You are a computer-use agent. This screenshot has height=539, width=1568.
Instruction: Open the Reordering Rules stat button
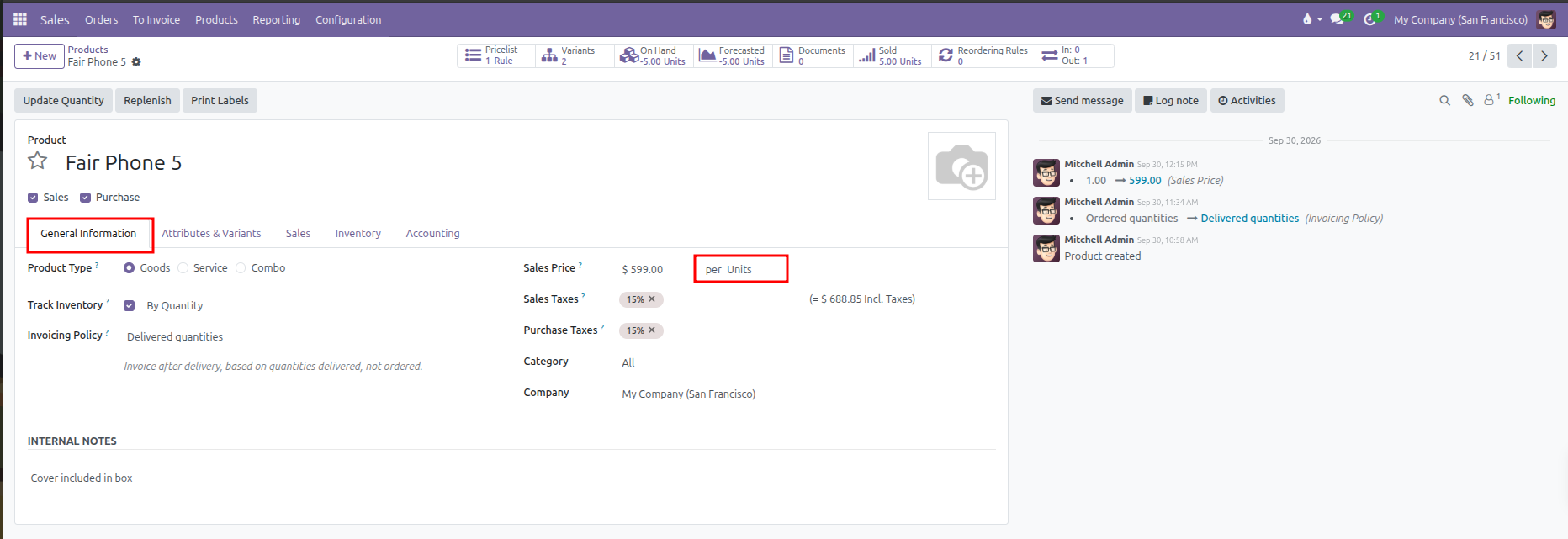(x=983, y=55)
